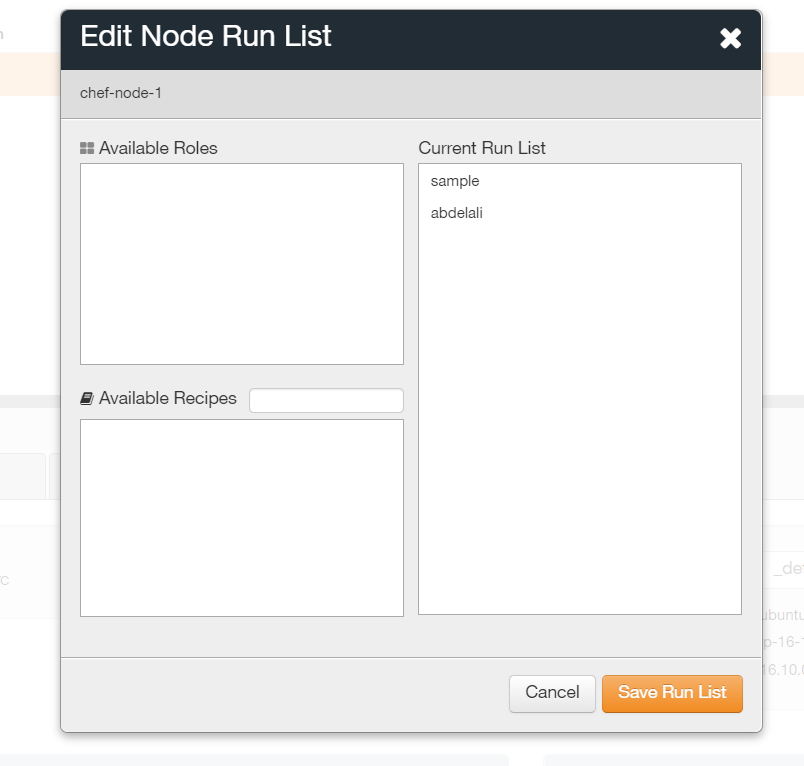The image size is (804, 766).
Task: Click the 'Edit Node Run List' title text
Action: click(x=205, y=37)
